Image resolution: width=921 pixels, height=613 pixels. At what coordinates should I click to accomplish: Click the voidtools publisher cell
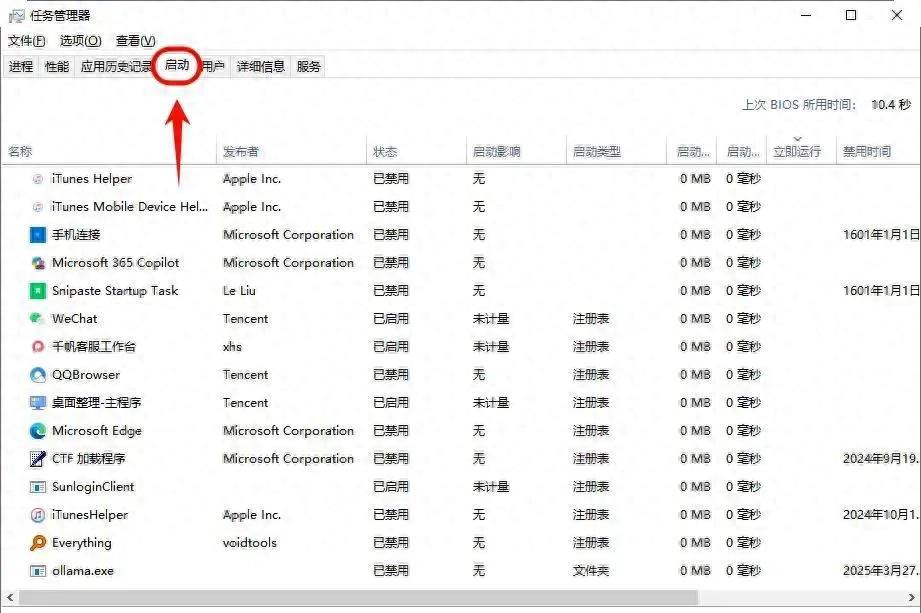(x=250, y=543)
